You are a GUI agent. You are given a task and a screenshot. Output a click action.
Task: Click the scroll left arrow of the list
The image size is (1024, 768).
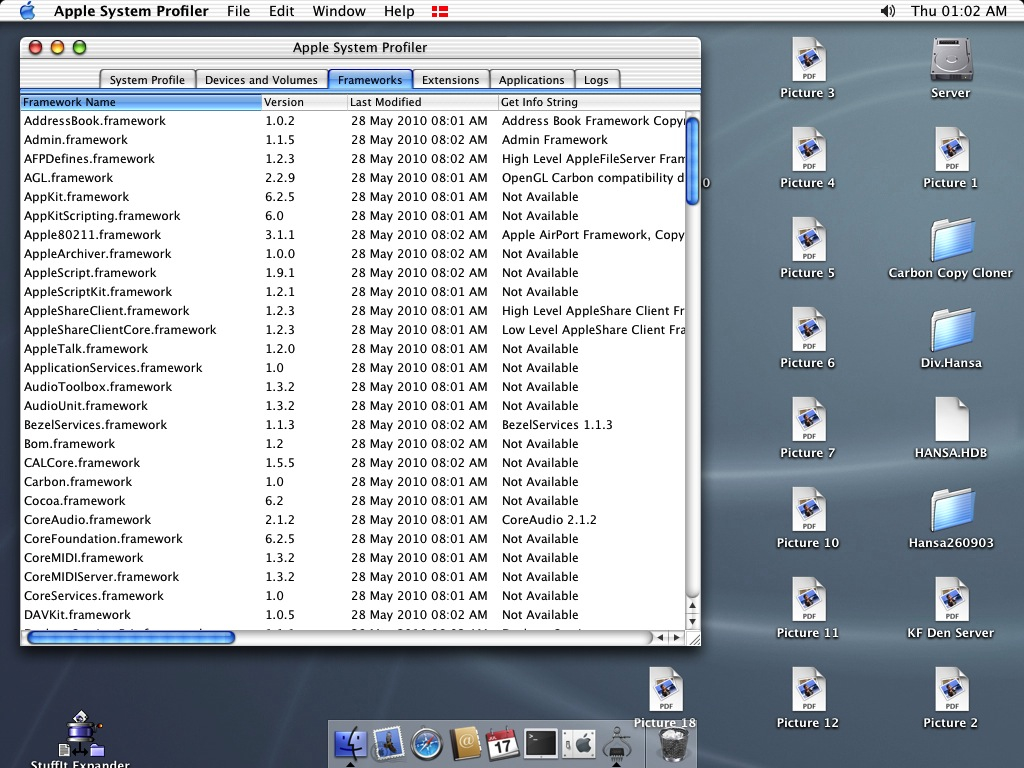pos(661,637)
